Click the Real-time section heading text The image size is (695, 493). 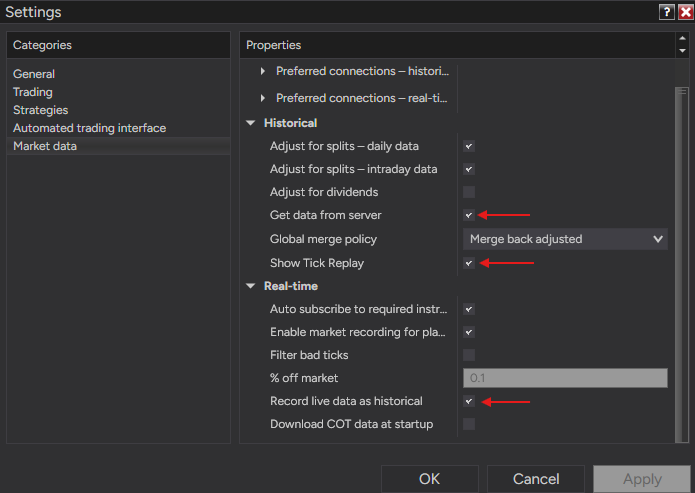(x=291, y=286)
